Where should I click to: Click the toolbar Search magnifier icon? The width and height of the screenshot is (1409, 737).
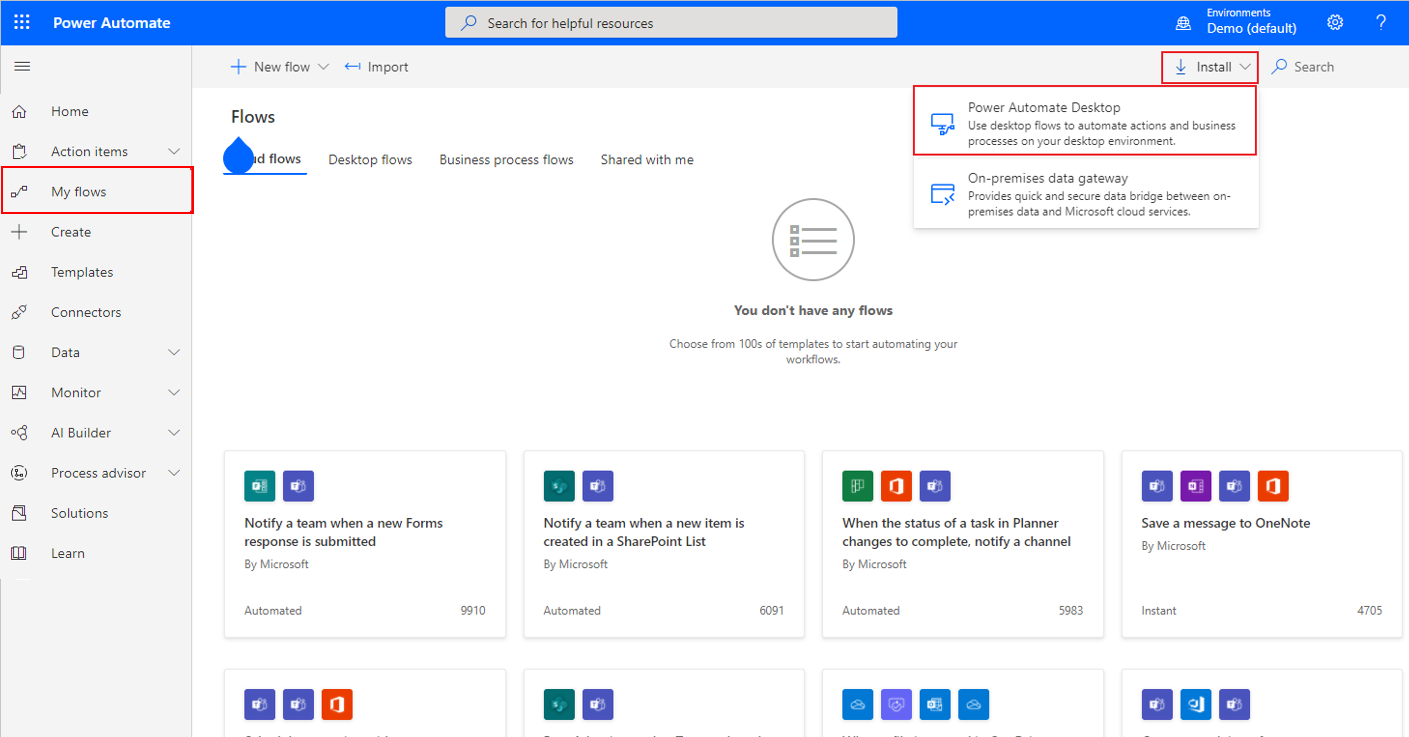click(x=1279, y=67)
